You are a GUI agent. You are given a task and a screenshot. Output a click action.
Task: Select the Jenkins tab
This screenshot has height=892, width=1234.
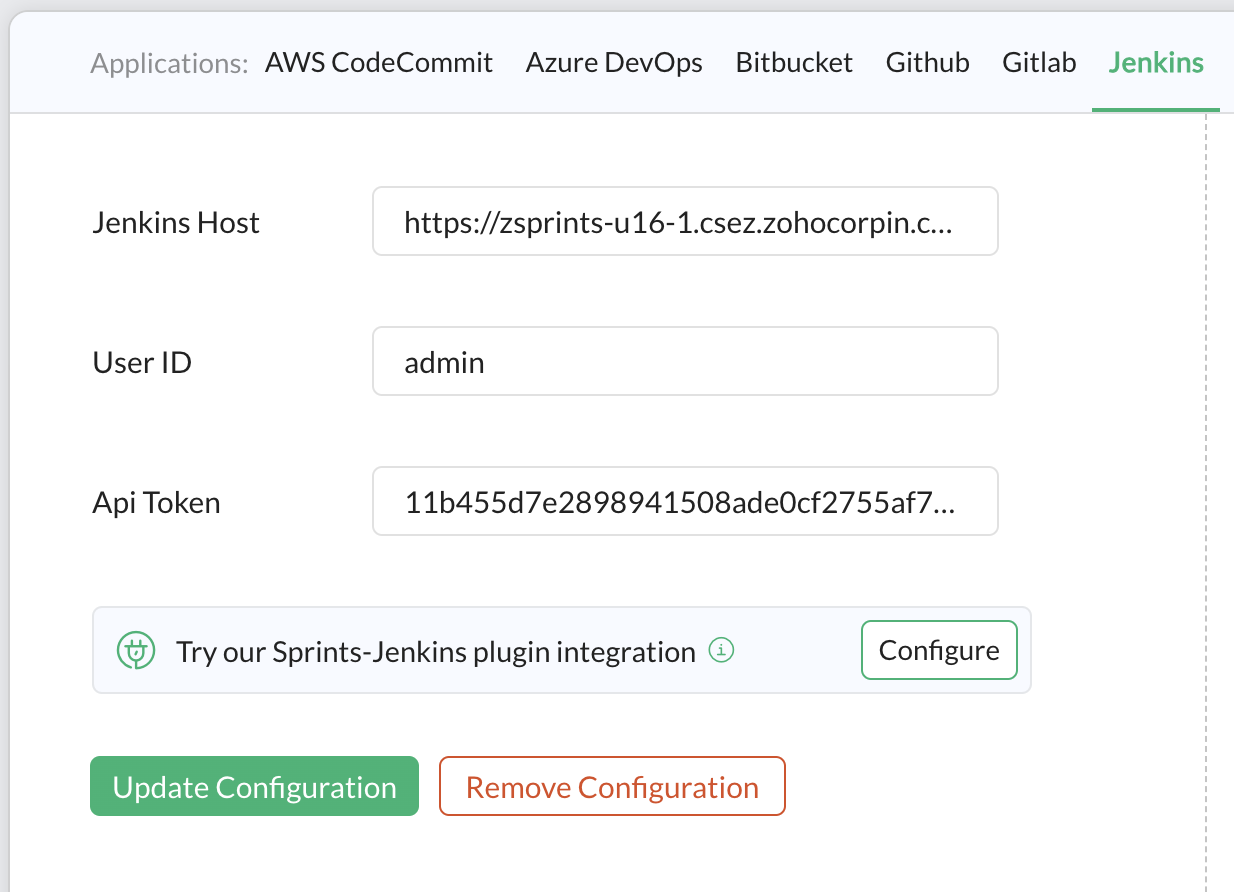(1156, 63)
